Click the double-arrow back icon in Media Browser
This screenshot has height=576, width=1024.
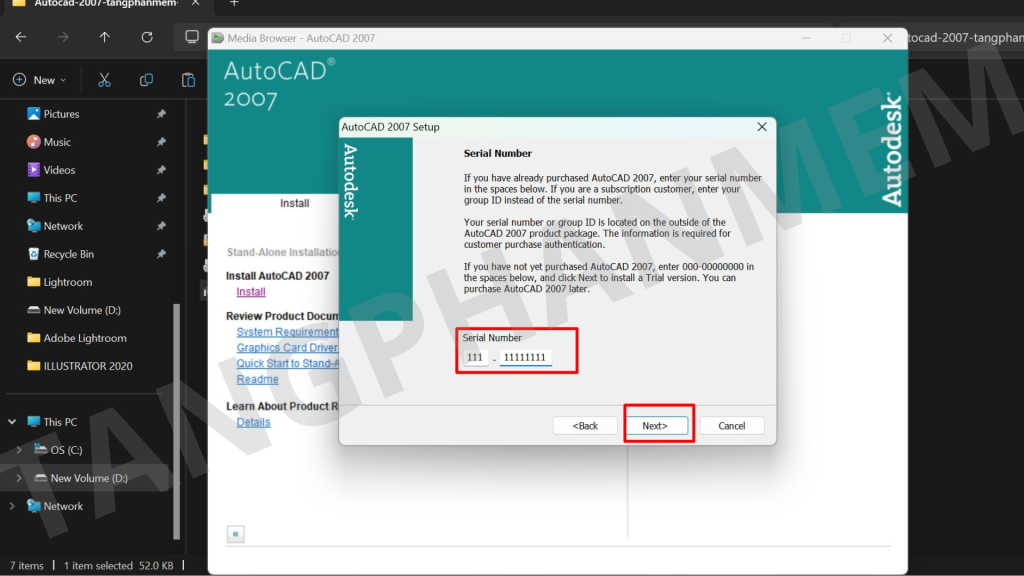click(236, 534)
